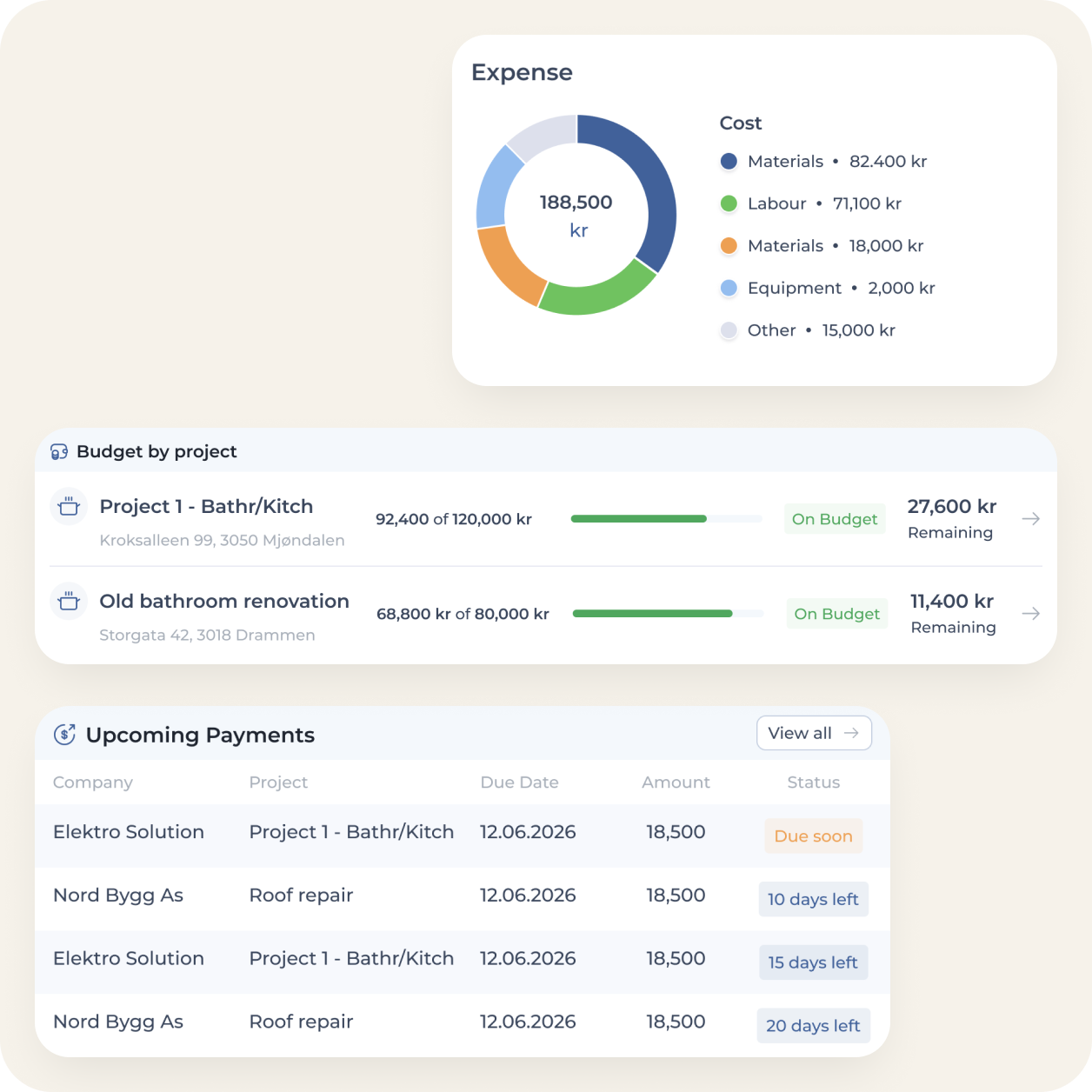Click the Old bathroom renovation progress bar

[x=668, y=614]
